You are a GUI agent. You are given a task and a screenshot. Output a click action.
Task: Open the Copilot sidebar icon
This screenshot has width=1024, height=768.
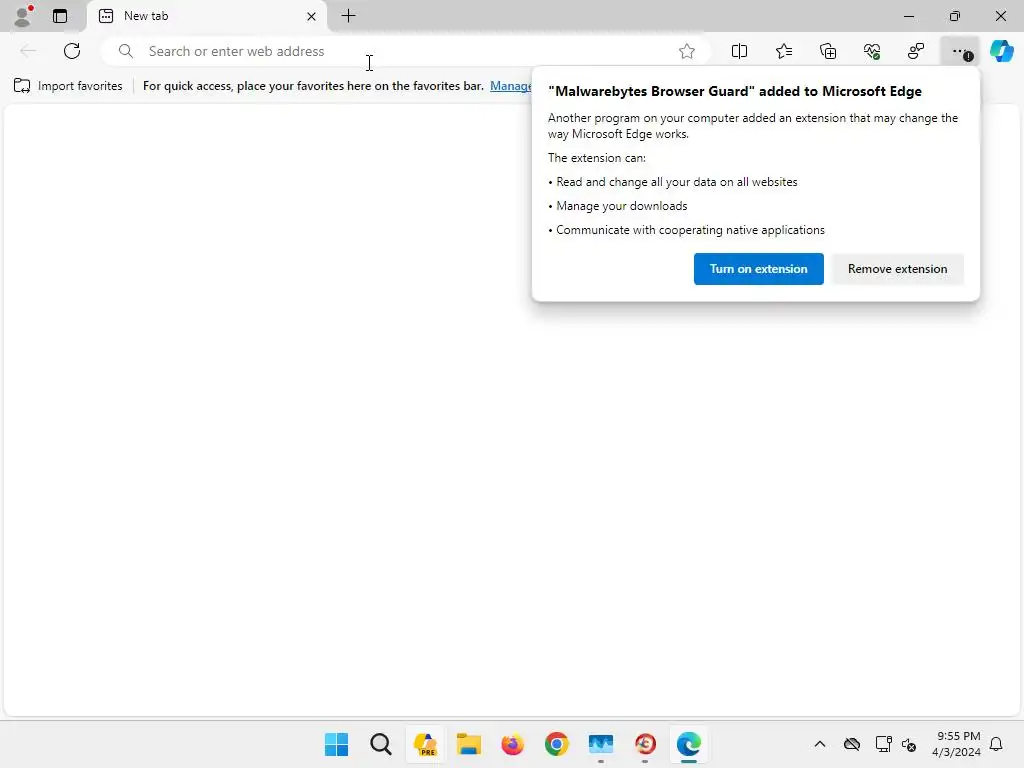[1002, 51]
